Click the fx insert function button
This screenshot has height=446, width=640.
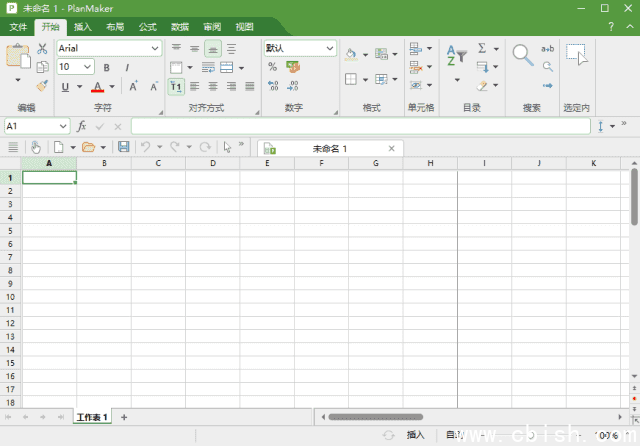(x=82, y=126)
